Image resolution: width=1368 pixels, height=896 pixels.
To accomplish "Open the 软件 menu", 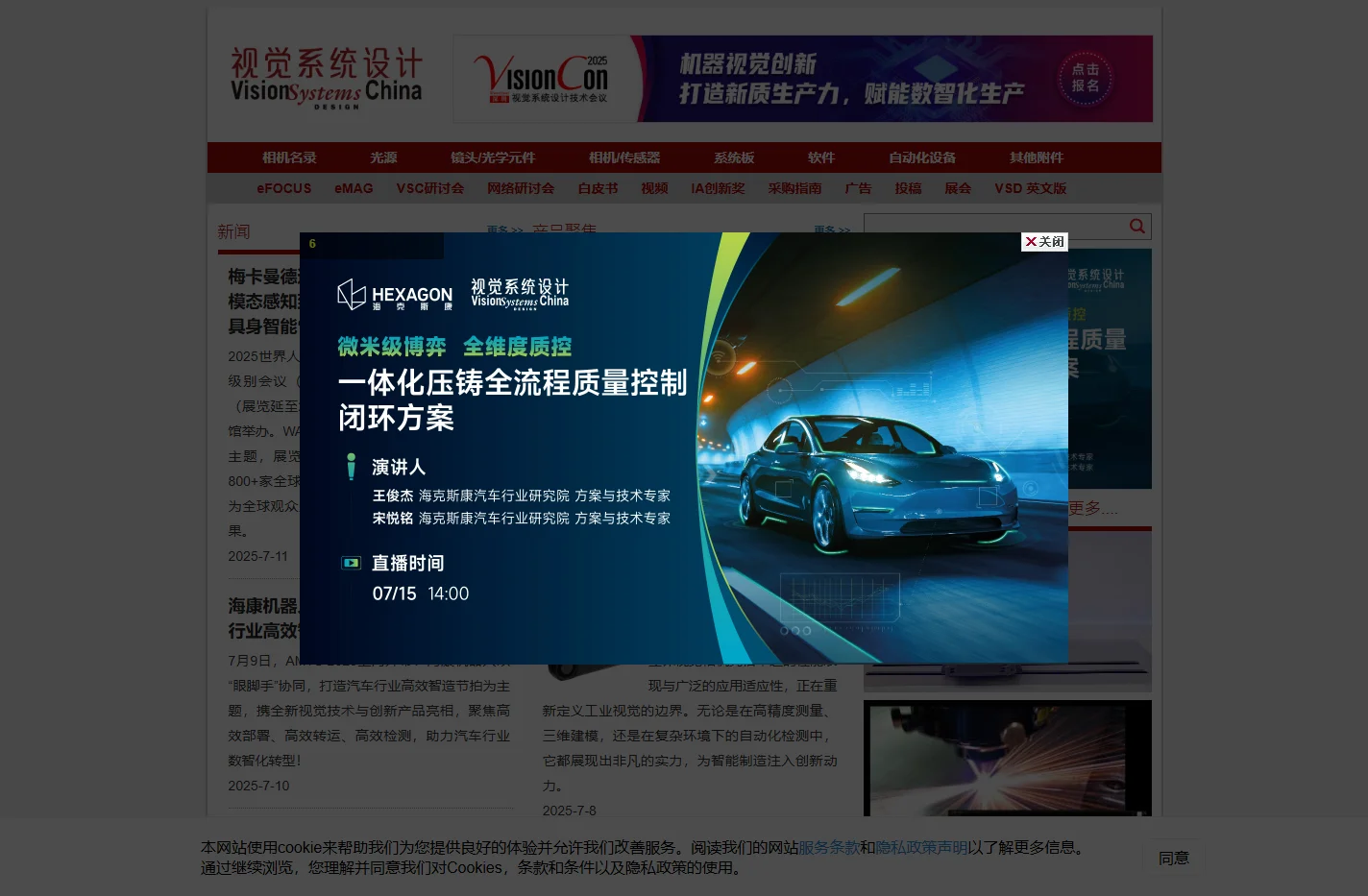I will (x=821, y=157).
